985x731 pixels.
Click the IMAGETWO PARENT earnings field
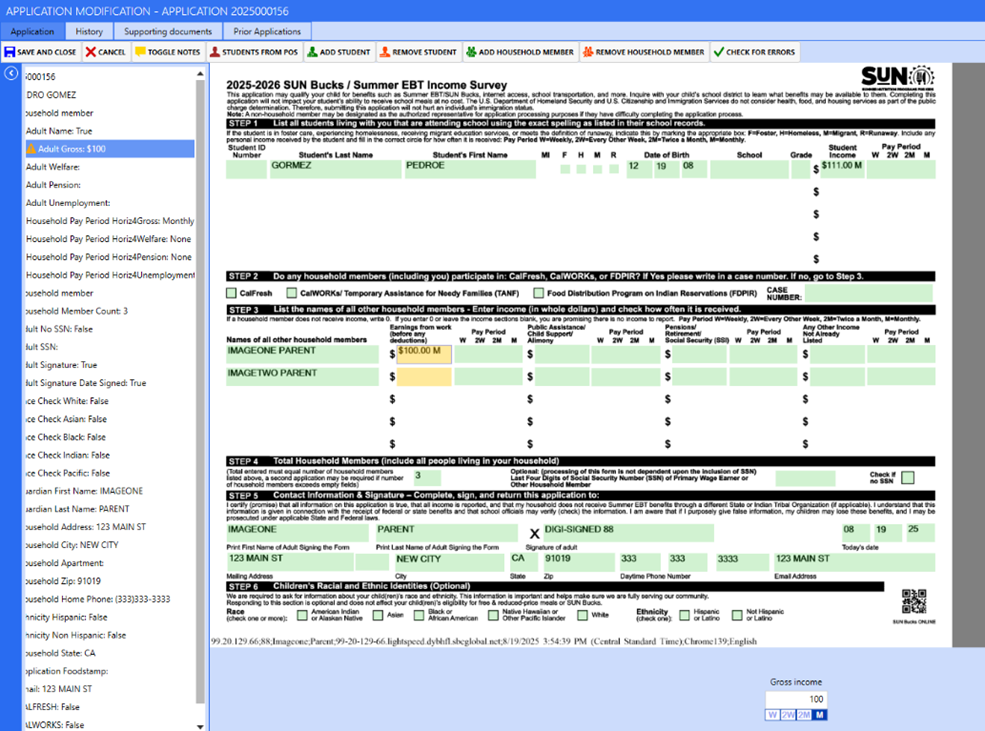pos(424,377)
